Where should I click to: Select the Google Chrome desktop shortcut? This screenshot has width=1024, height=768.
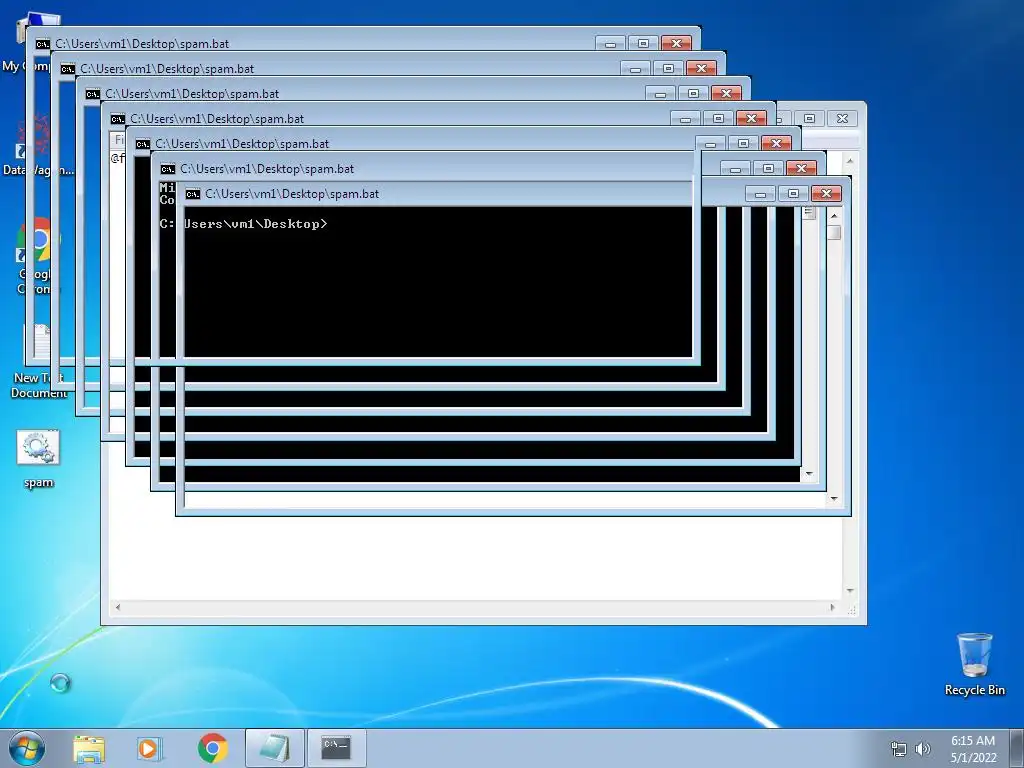point(37,256)
